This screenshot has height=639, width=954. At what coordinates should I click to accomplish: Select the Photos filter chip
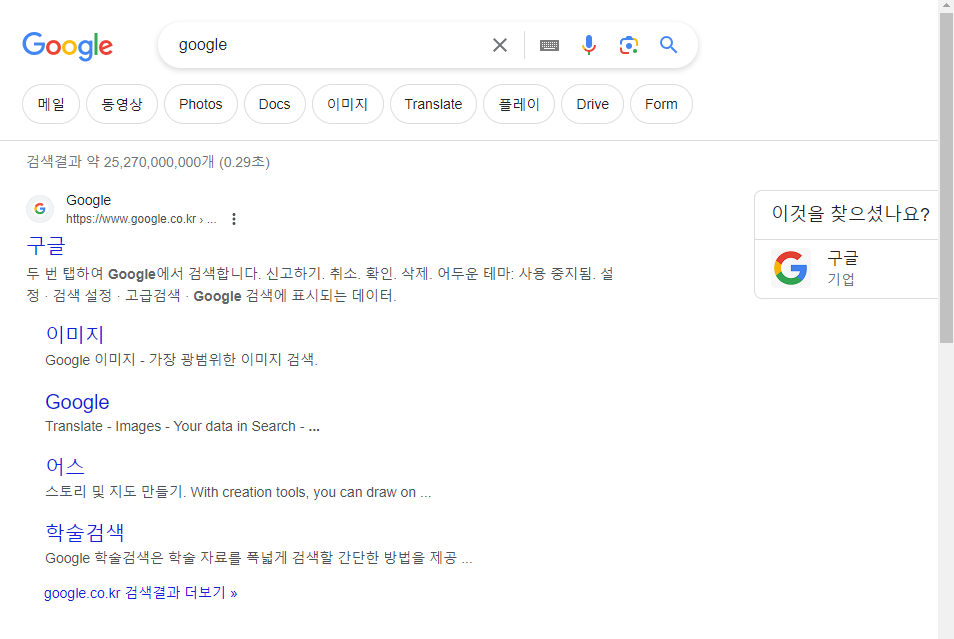click(201, 104)
